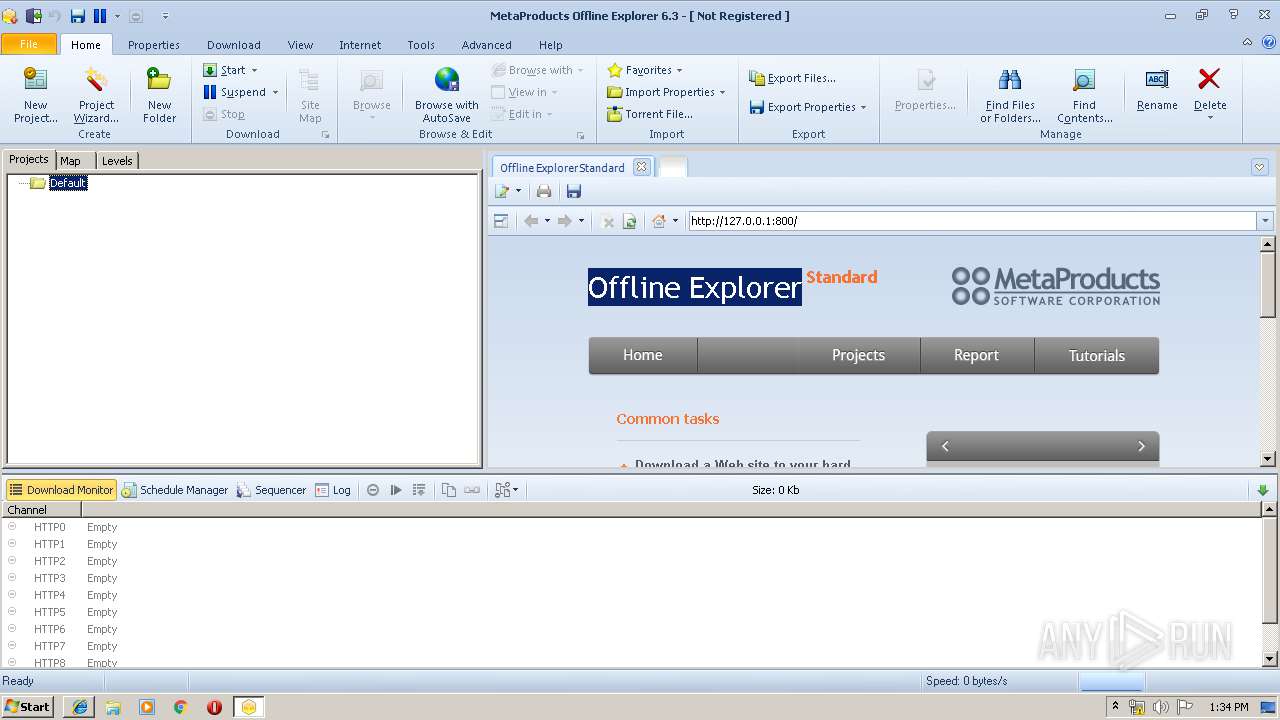
Task: Open the address bar URL history dropdown
Action: tap(1265, 221)
